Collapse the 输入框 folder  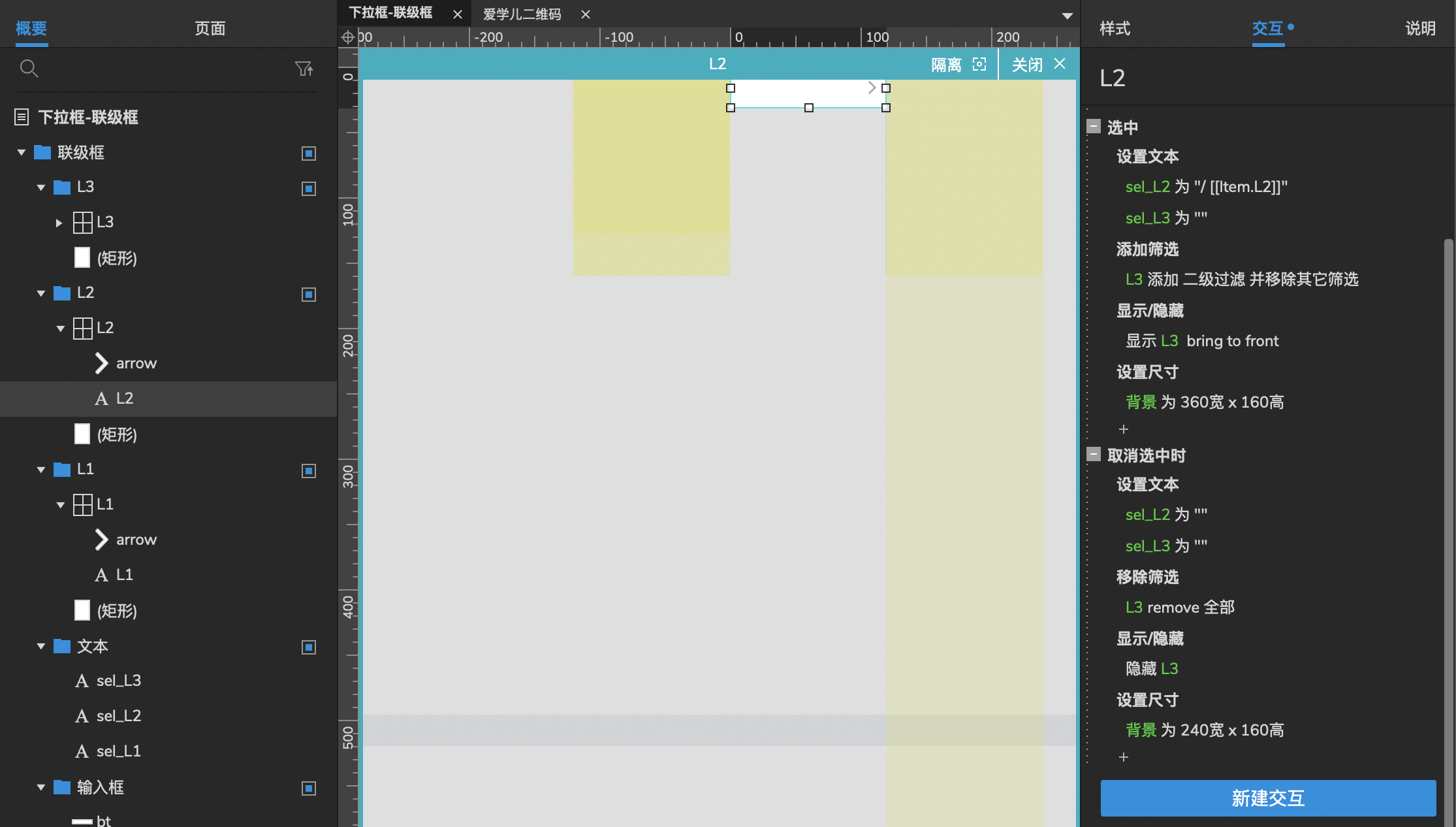pos(41,788)
